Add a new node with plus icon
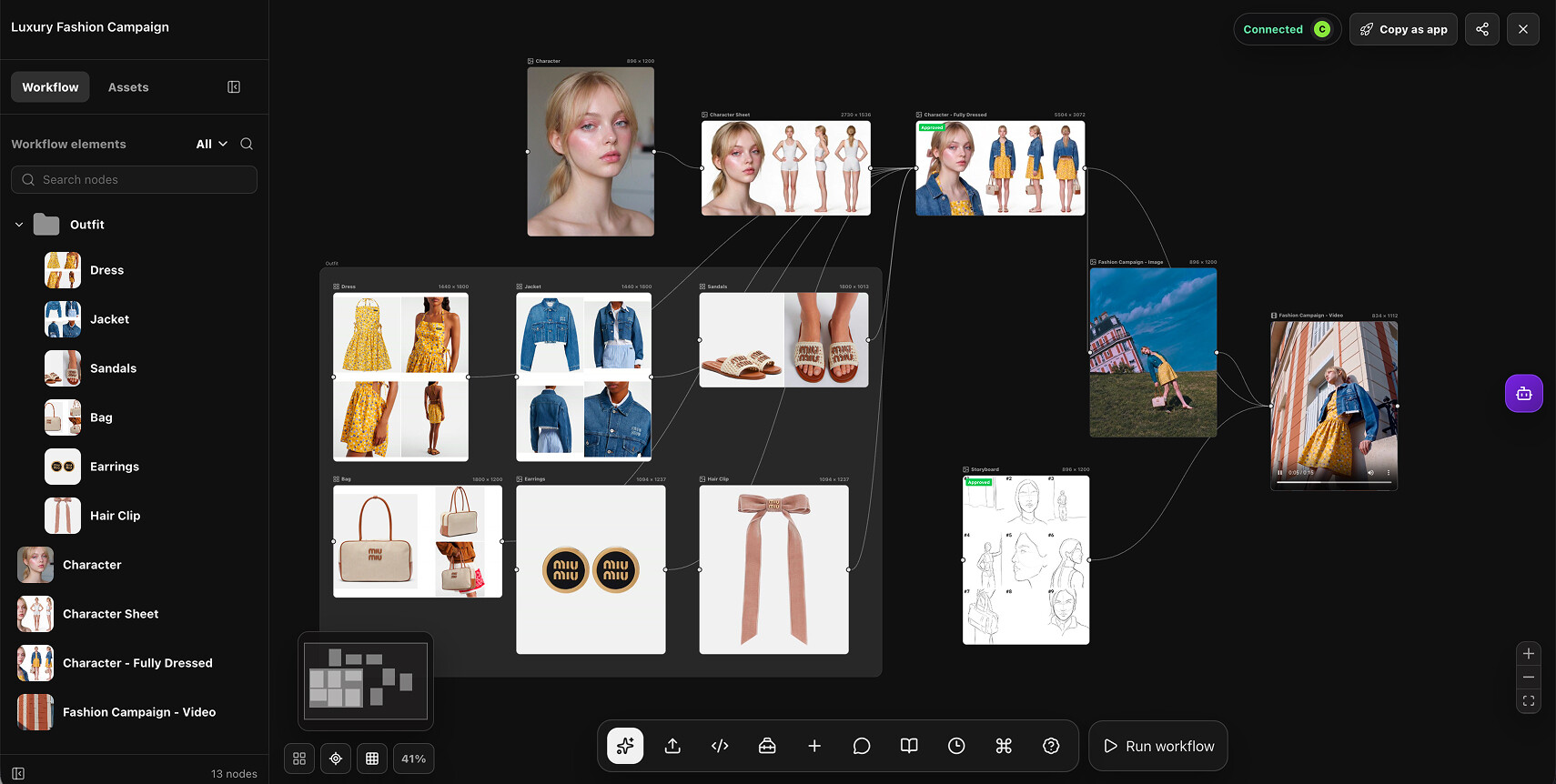This screenshot has height=784, width=1556. pos(814,746)
